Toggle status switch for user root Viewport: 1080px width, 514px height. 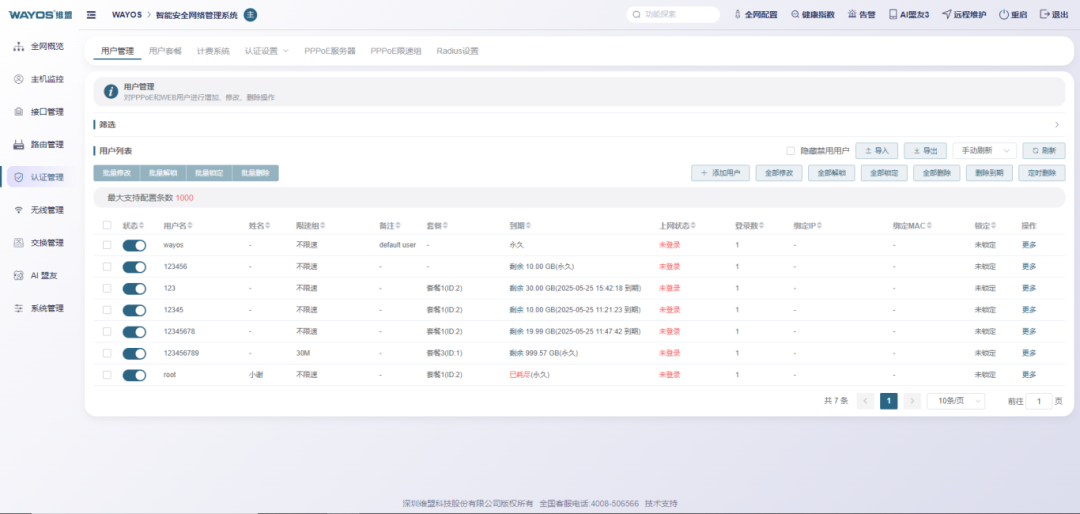click(134, 375)
